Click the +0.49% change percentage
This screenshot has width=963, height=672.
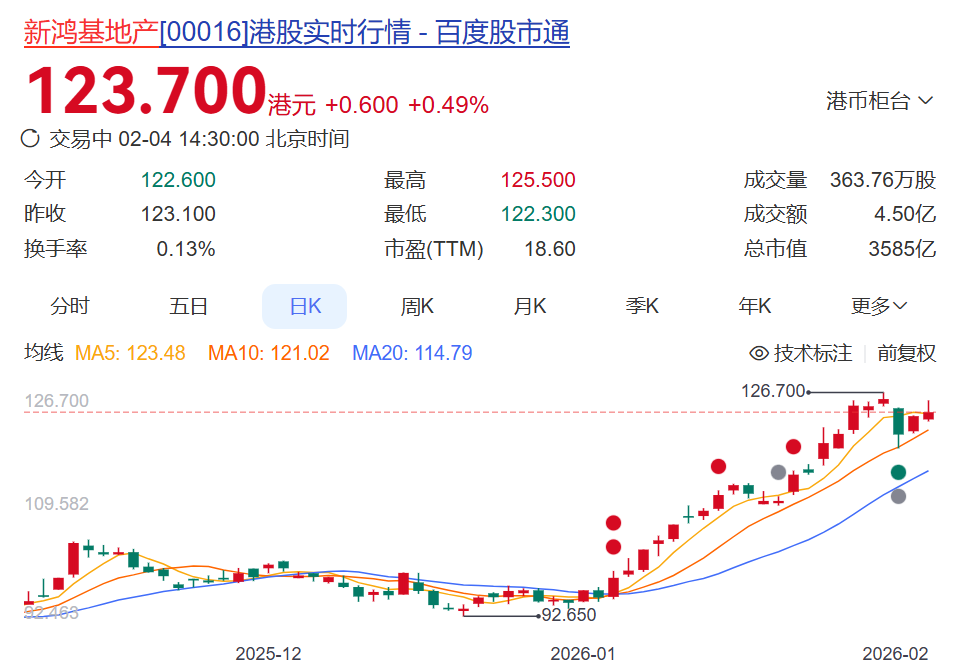pyautogui.click(x=448, y=105)
